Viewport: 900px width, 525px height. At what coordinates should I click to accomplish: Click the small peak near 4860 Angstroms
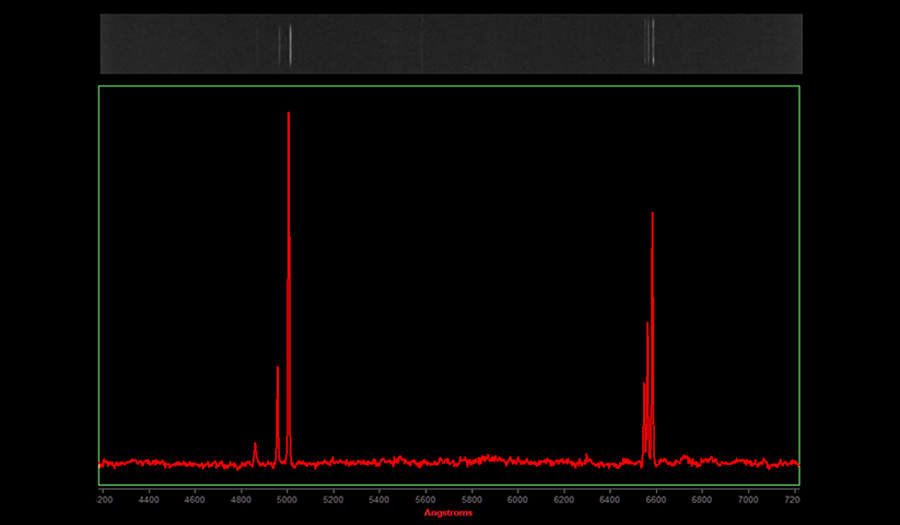pyautogui.click(x=255, y=443)
